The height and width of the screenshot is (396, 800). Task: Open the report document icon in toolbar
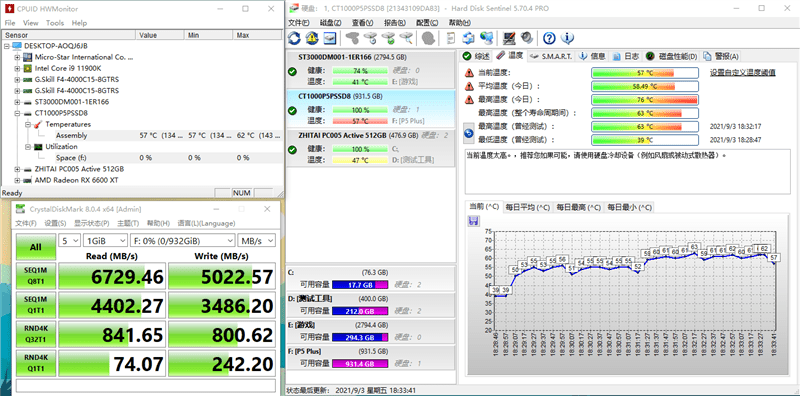pyautogui.click(x=451, y=38)
